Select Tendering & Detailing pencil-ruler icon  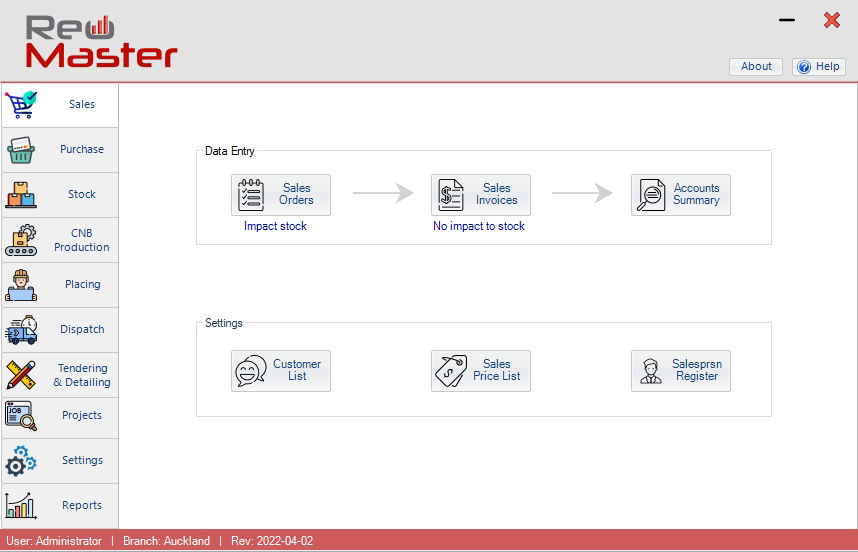[x=21, y=375]
